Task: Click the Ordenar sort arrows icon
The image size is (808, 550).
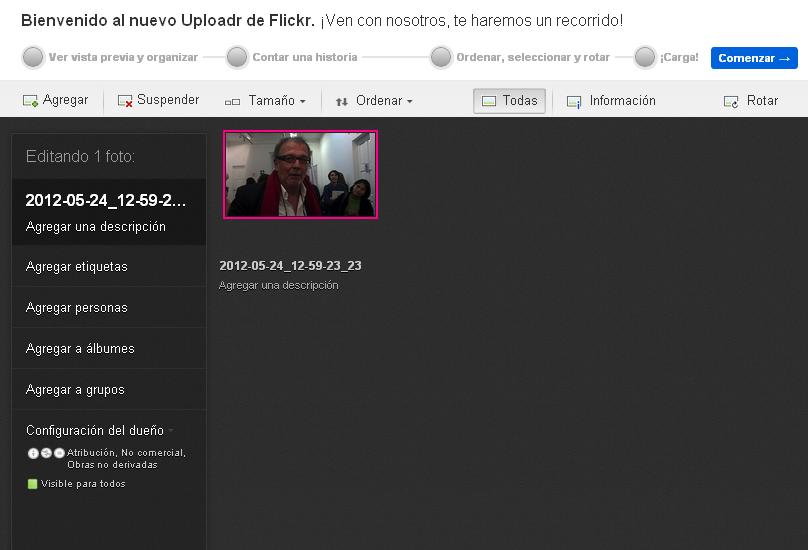Action: tap(342, 102)
